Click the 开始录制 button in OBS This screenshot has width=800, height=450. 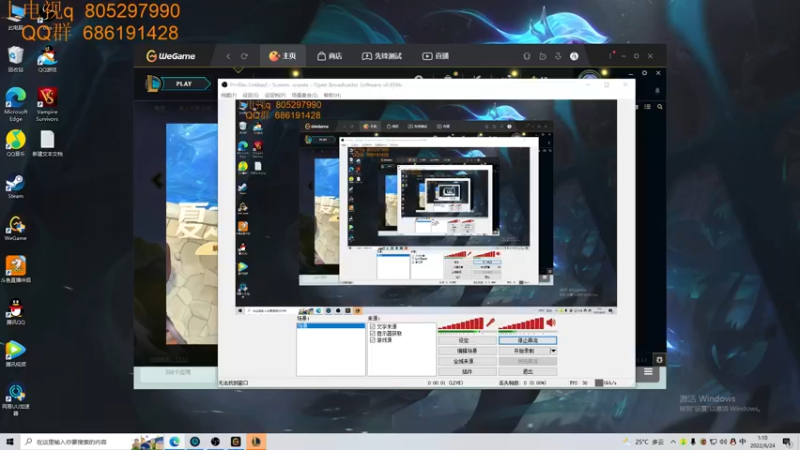pos(524,351)
